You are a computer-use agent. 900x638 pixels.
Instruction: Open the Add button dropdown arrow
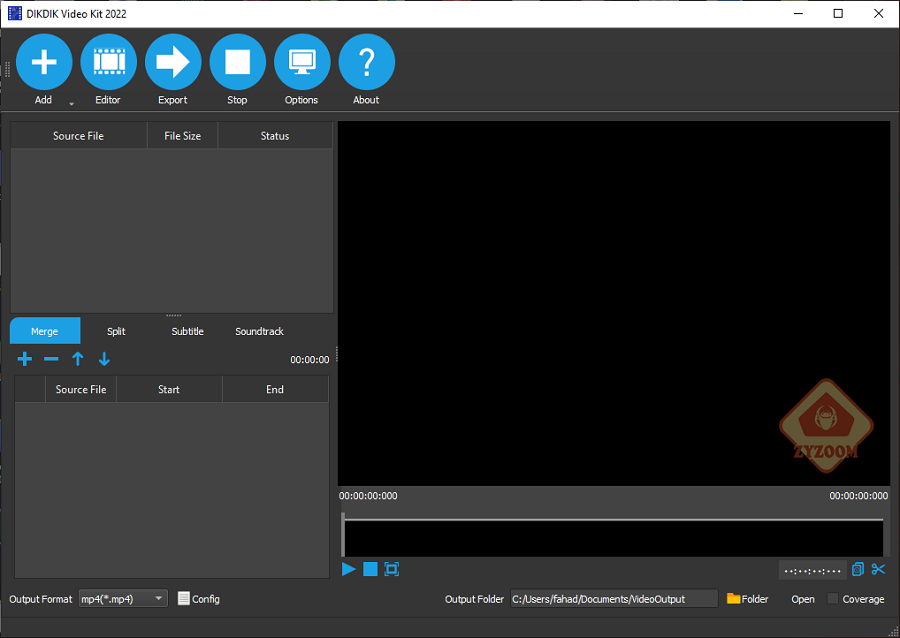pyautogui.click(x=72, y=104)
